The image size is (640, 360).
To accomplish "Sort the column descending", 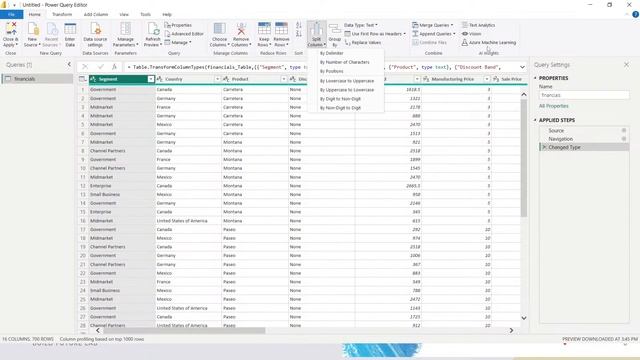I will [x=299, y=34].
